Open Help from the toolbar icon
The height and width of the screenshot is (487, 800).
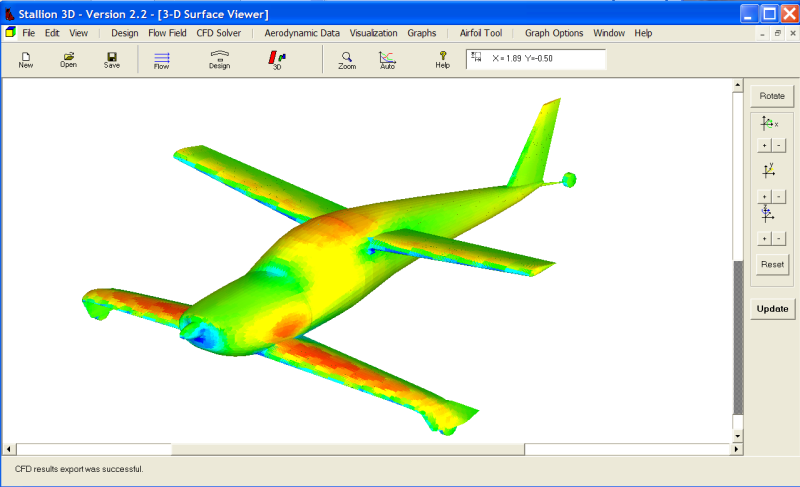point(442,60)
